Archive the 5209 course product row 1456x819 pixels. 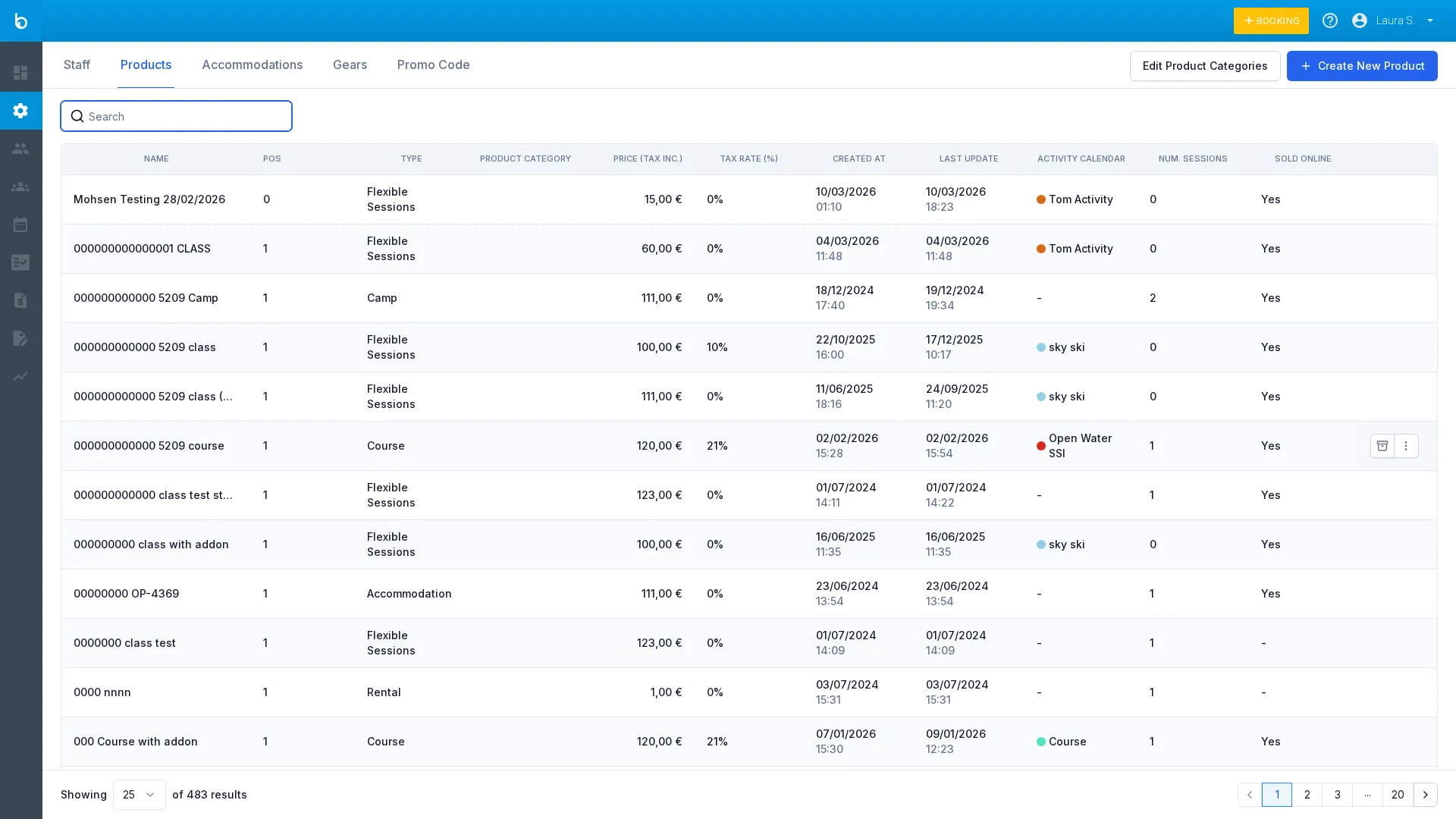tap(1382, 446)
